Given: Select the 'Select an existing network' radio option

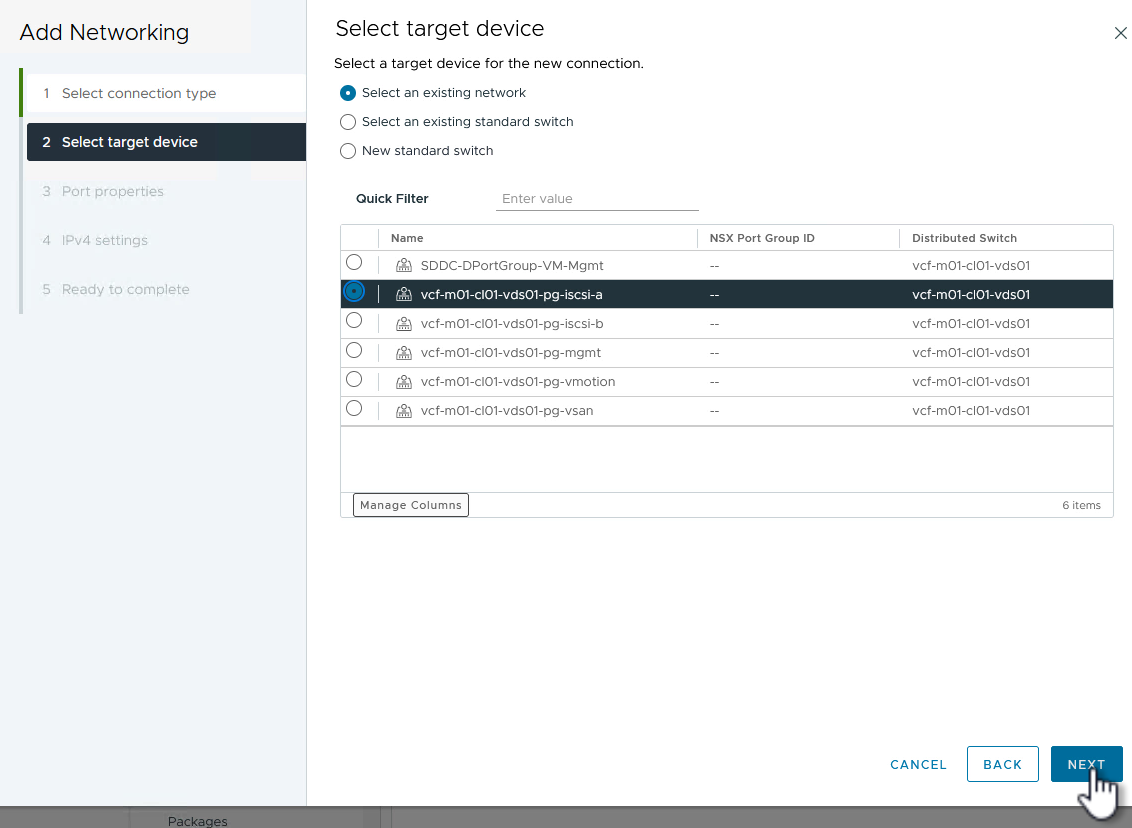Looking at the screenshot, I should [348, 93].
